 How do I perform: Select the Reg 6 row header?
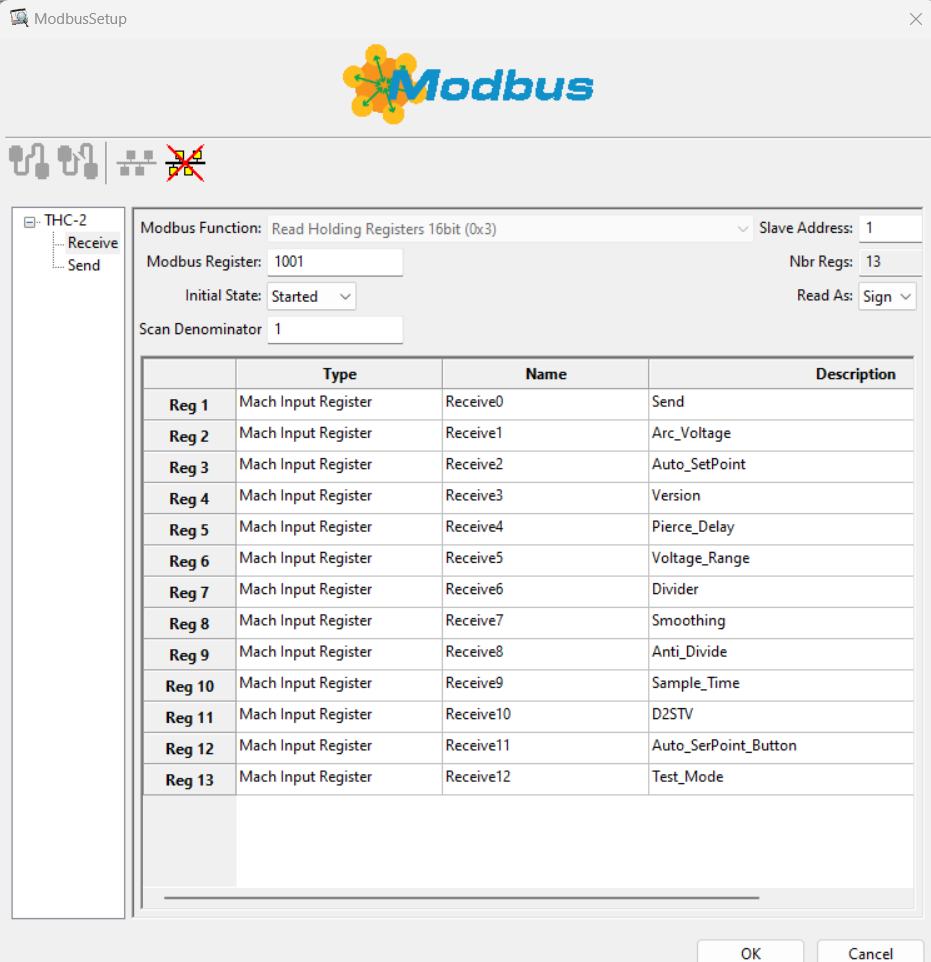pyautogui.click(x=189, y=561)
